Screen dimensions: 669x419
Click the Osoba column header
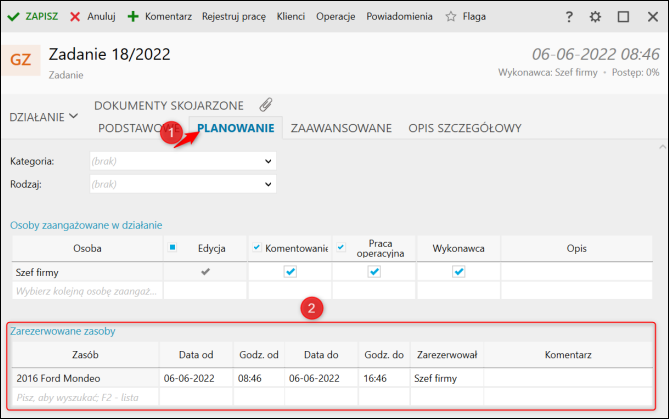click(87, 248)
